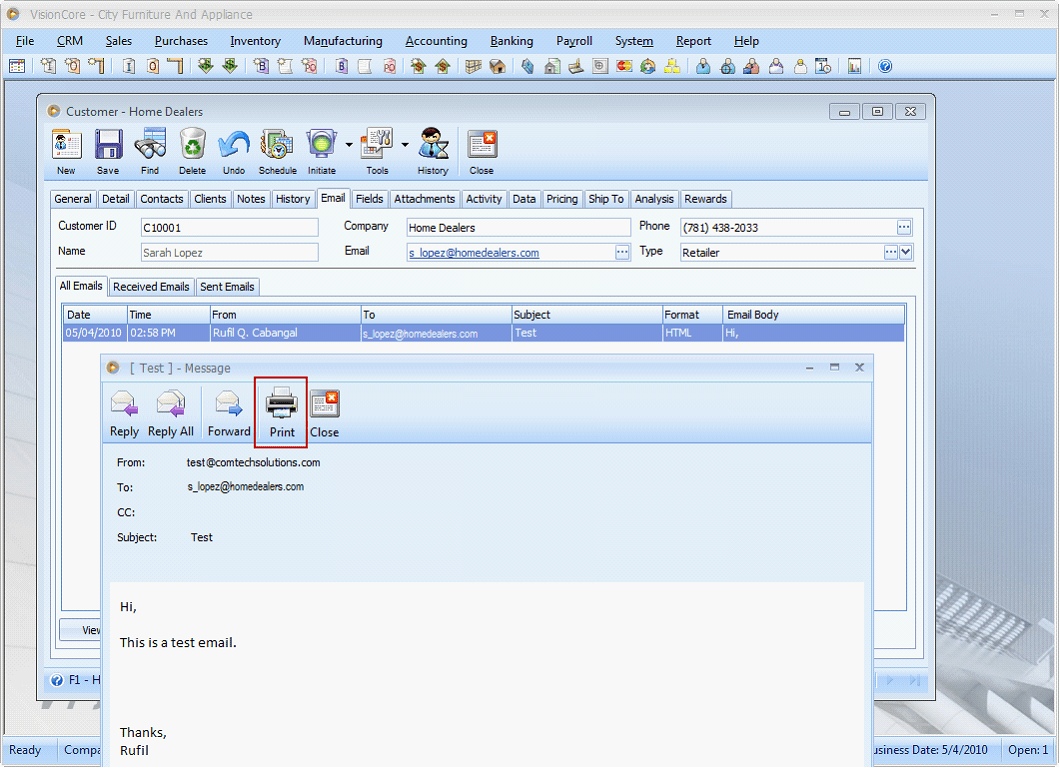Delete the record using the trash icon
The height and width of the screenshot is (768, 1060).
pos(192,150)
